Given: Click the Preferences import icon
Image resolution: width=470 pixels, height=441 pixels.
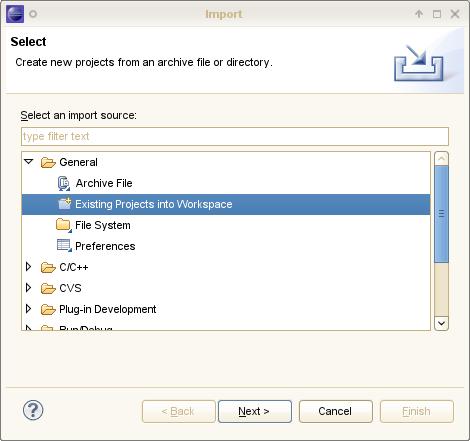Looking at the screenshot, I should 64,246.
